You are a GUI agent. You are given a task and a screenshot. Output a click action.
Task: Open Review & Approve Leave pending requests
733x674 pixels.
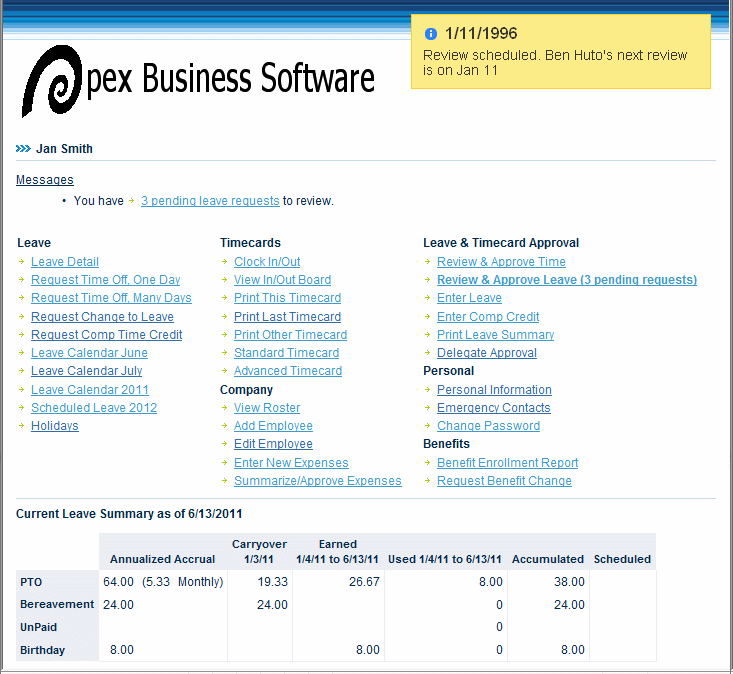click(x=566, y=280)
